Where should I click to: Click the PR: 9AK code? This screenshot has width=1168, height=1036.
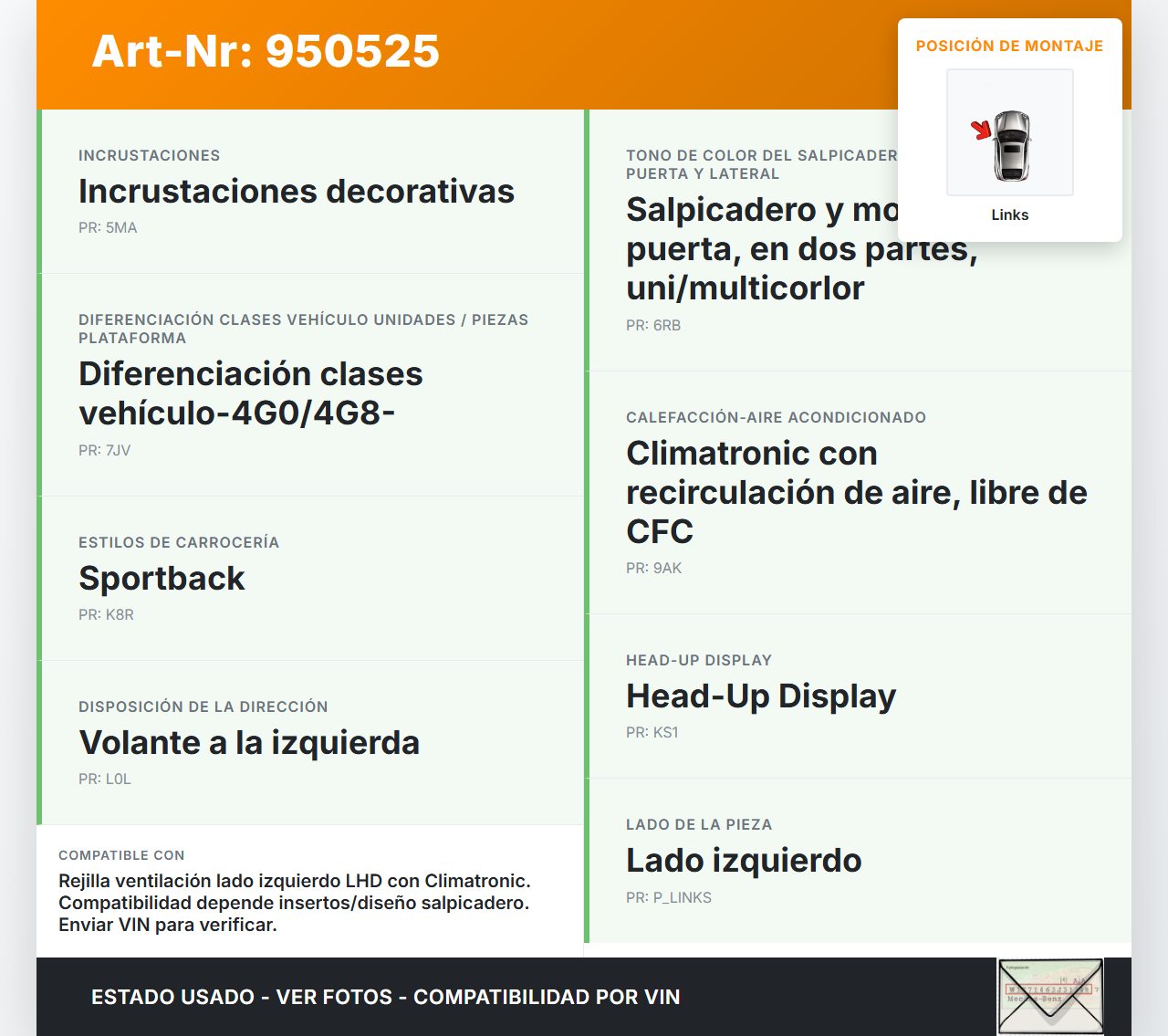click(653, 569)
